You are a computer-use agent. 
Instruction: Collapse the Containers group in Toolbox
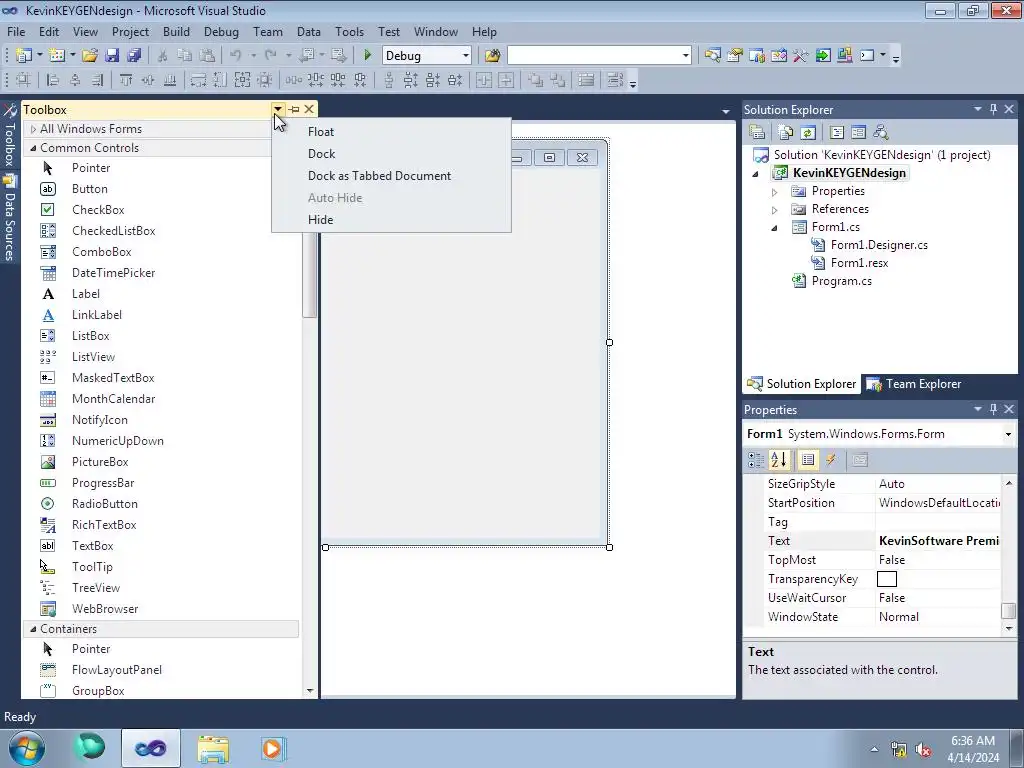[x=33, y=629]
